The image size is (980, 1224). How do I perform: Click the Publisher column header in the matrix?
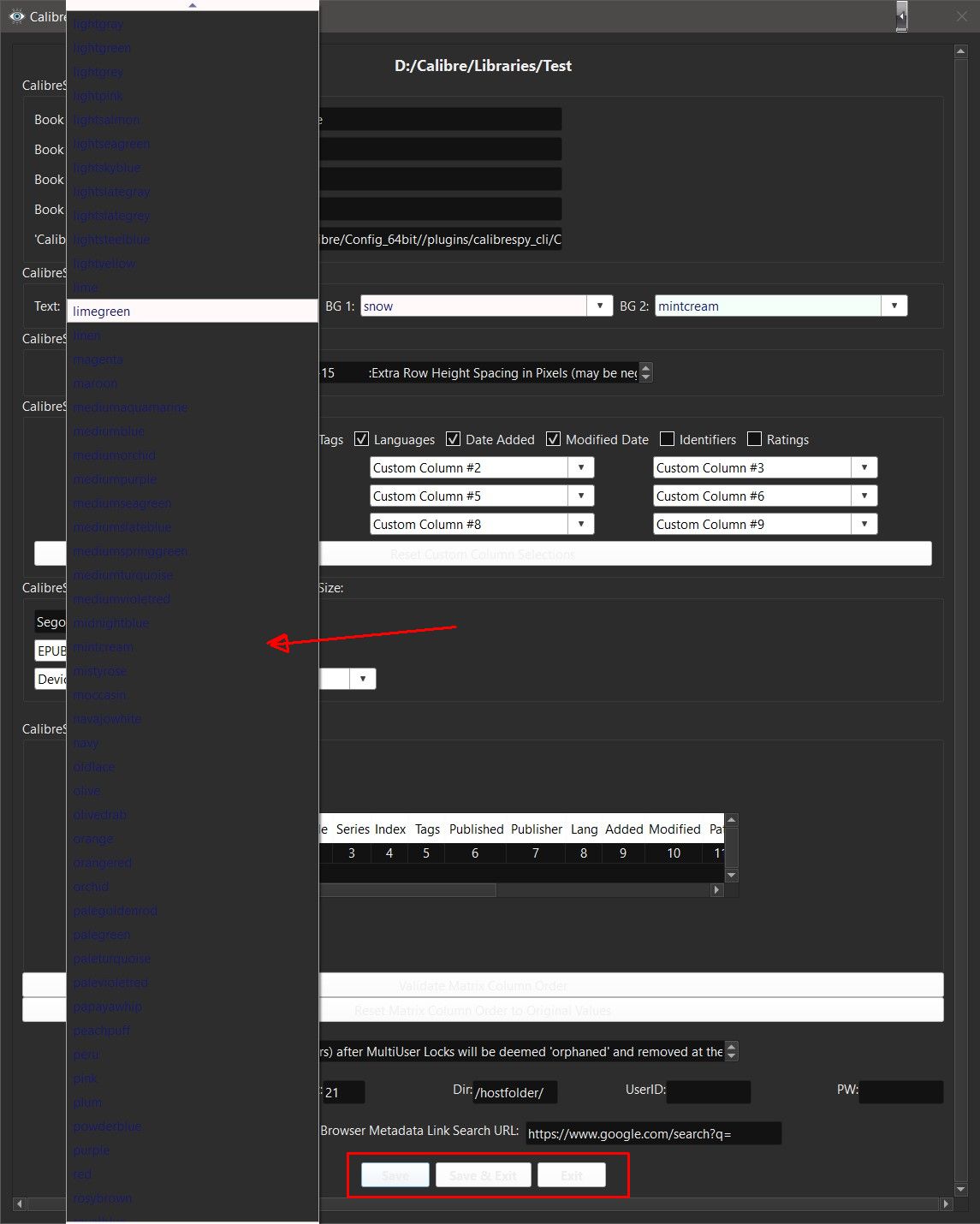click(537, 829)
